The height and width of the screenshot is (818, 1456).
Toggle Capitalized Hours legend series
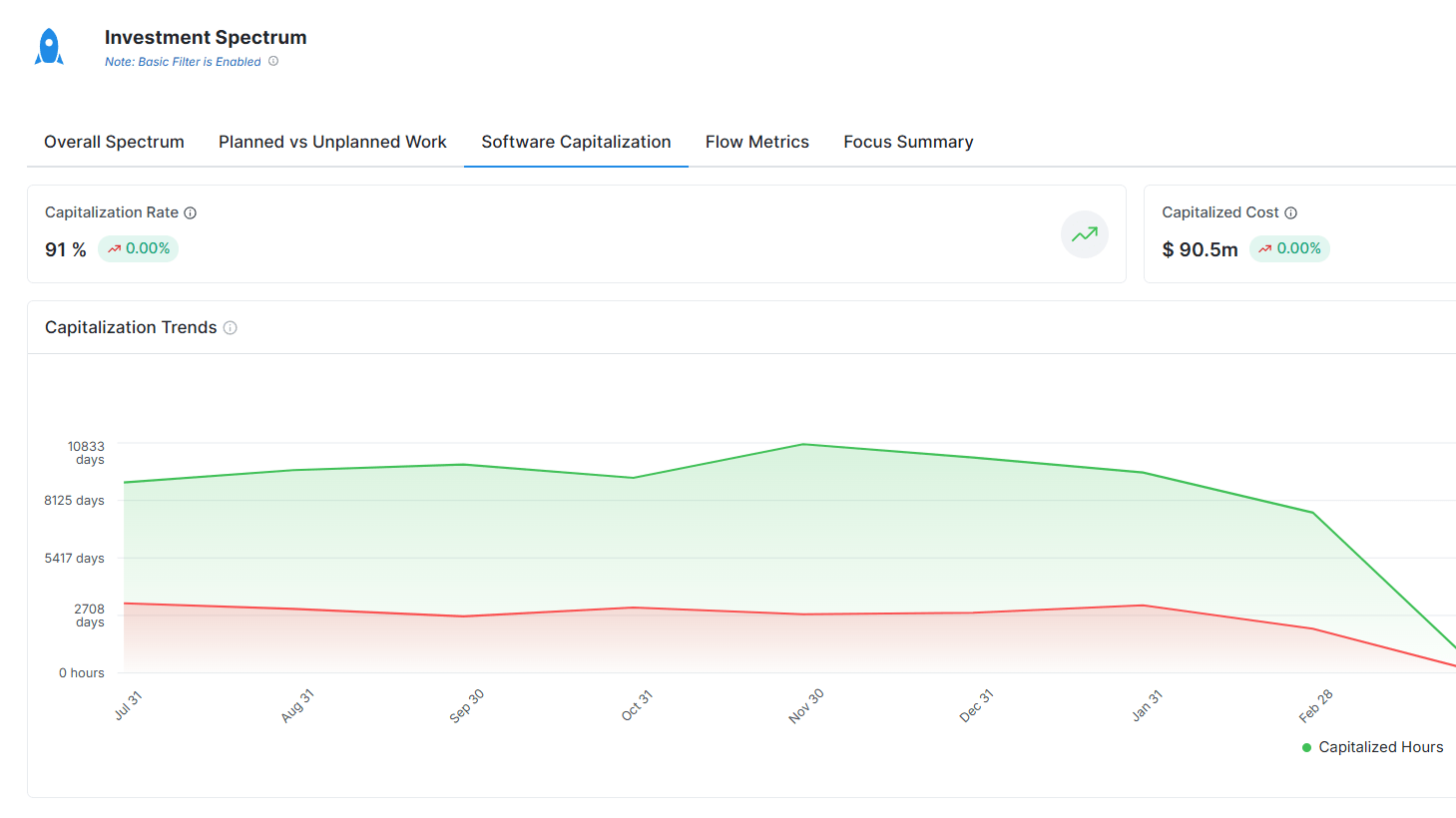(x=1372, y=747)
